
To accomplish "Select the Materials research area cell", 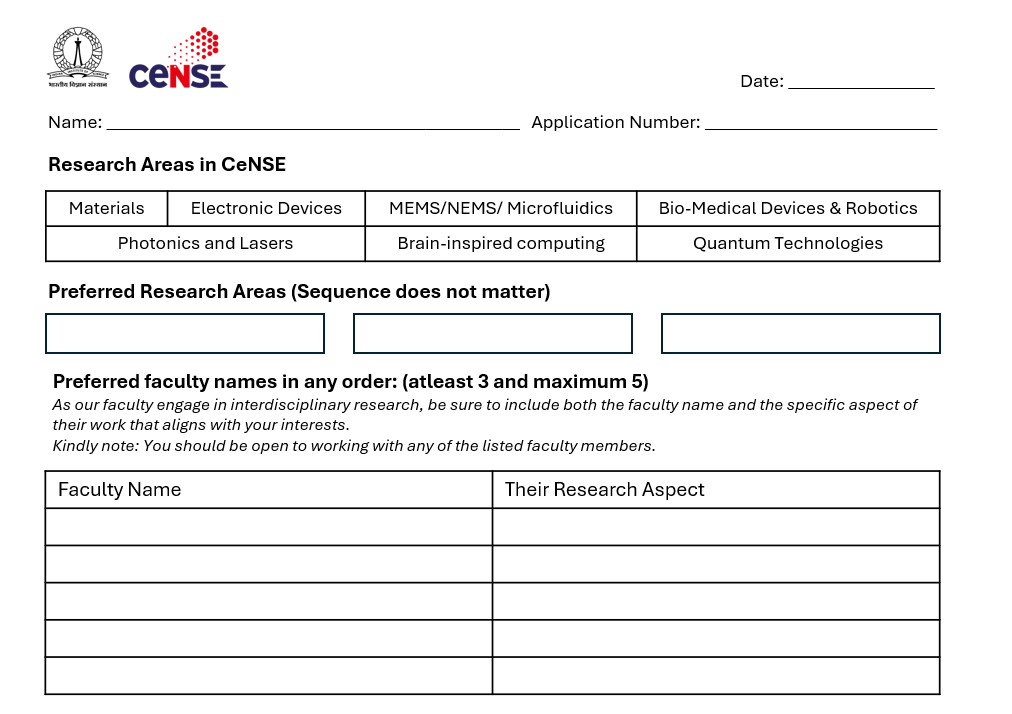I will (x=106, y=208).
